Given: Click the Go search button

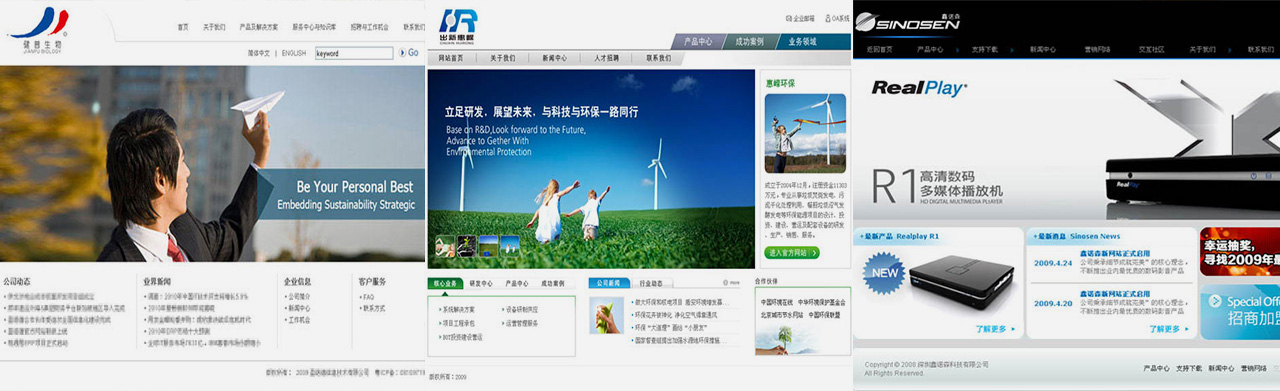Looking at the screenshot, I should point(409,53).
